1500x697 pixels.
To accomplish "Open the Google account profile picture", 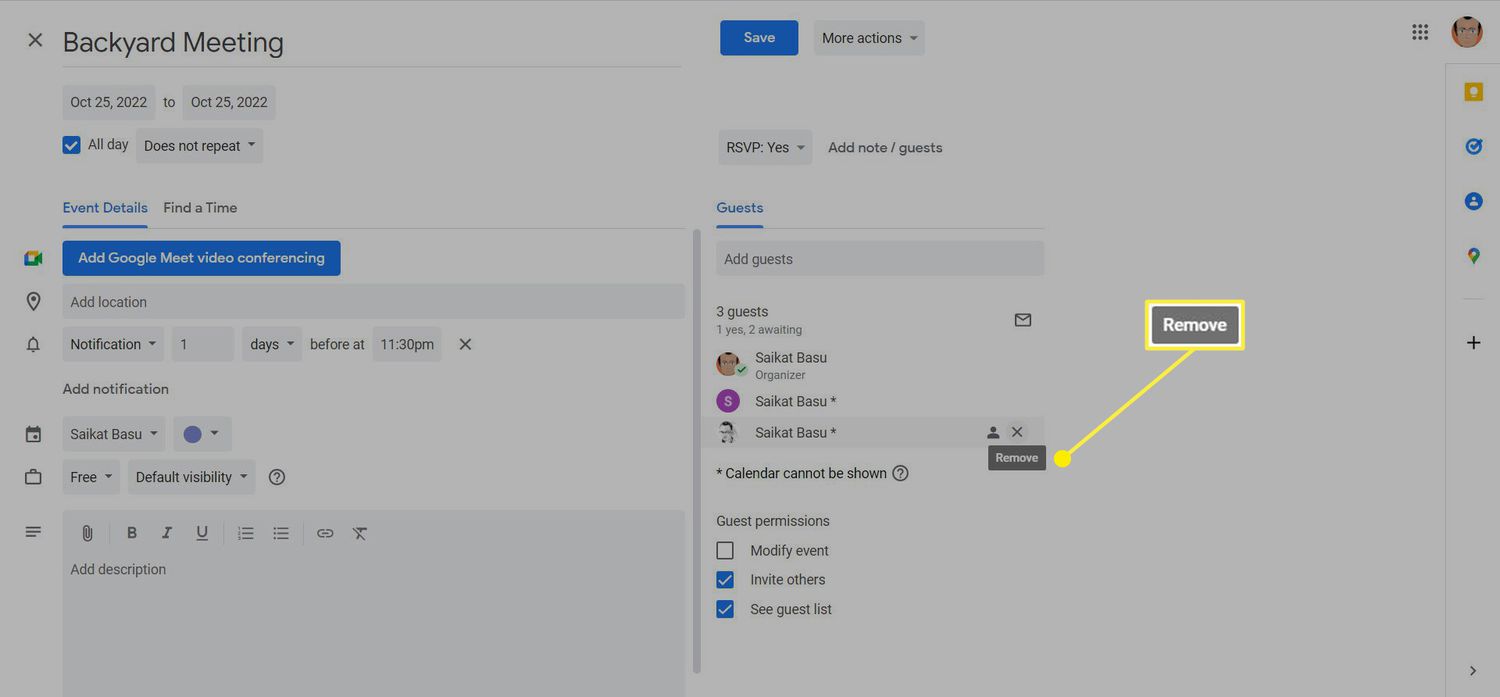I will (x=1467, y=32).
